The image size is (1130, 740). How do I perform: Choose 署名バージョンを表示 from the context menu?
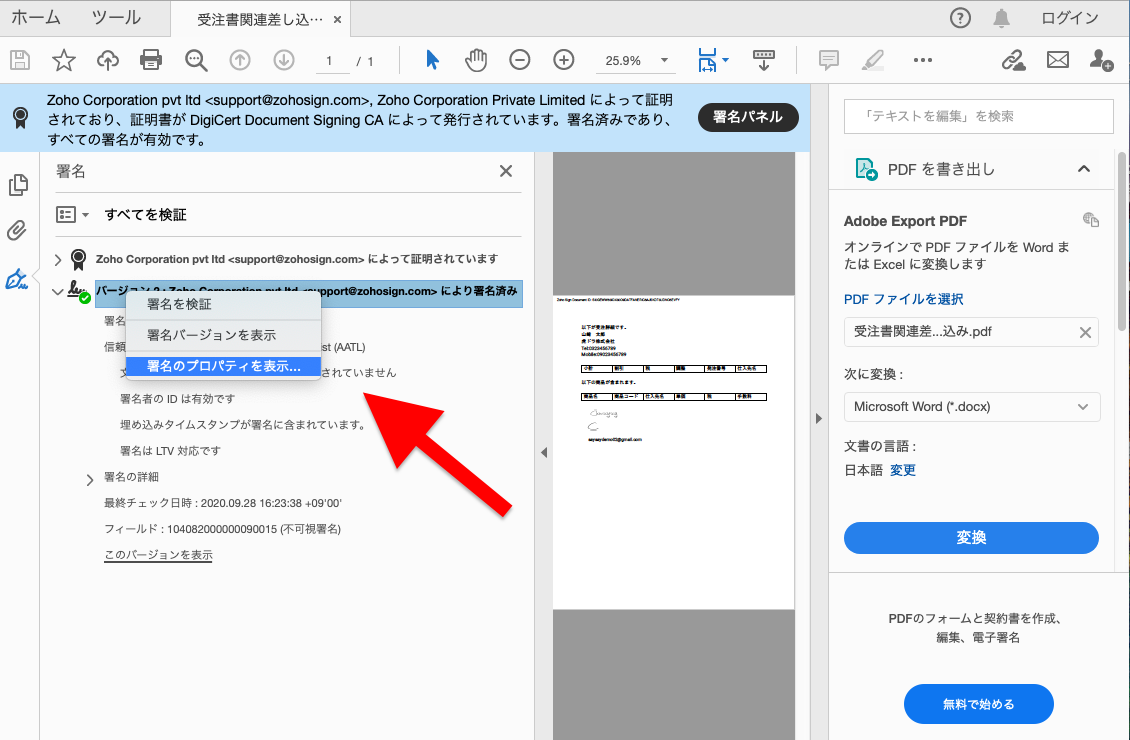pyautogui.click(x=223, y=335)
